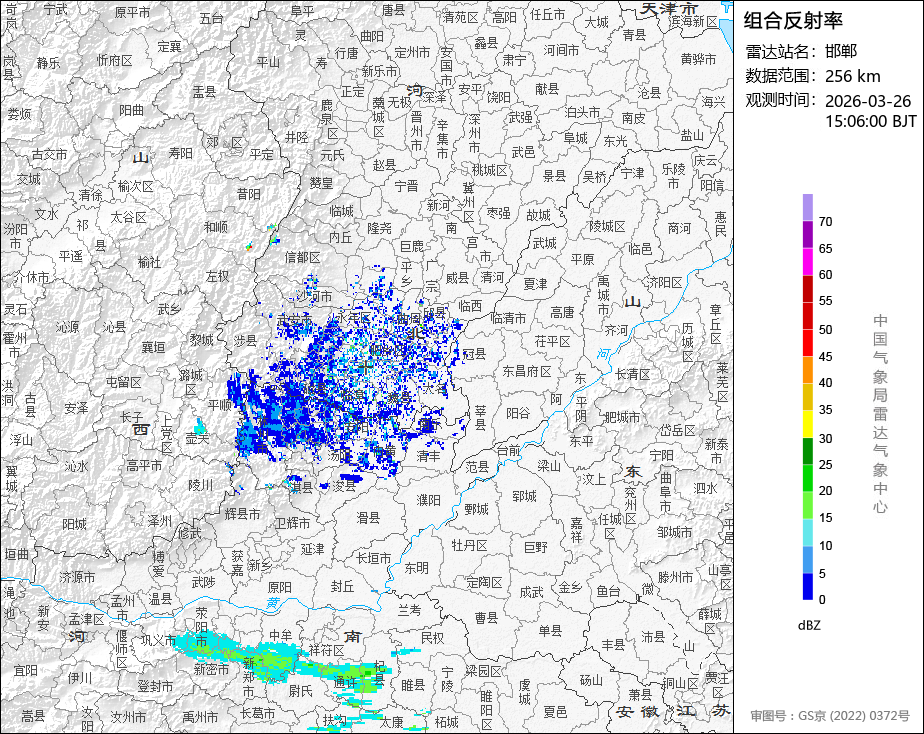Pick the purple 65–70 dBZ swatch
The width and height of the screenshot is (924, 734).
pos(807,234)
